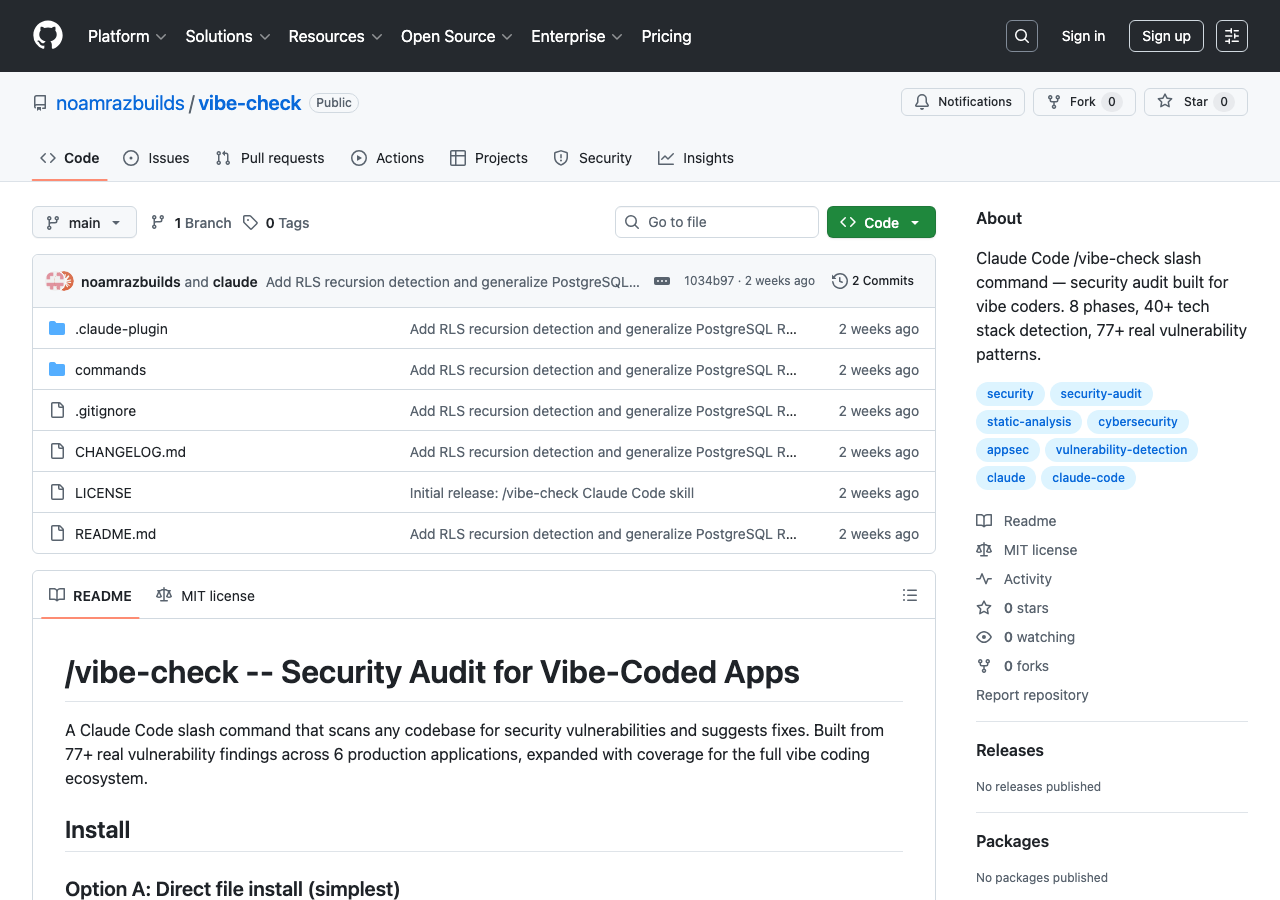Click the commit details ellipsis icon
Viewport: 1280px width, 900px height.
coord(662,281)
